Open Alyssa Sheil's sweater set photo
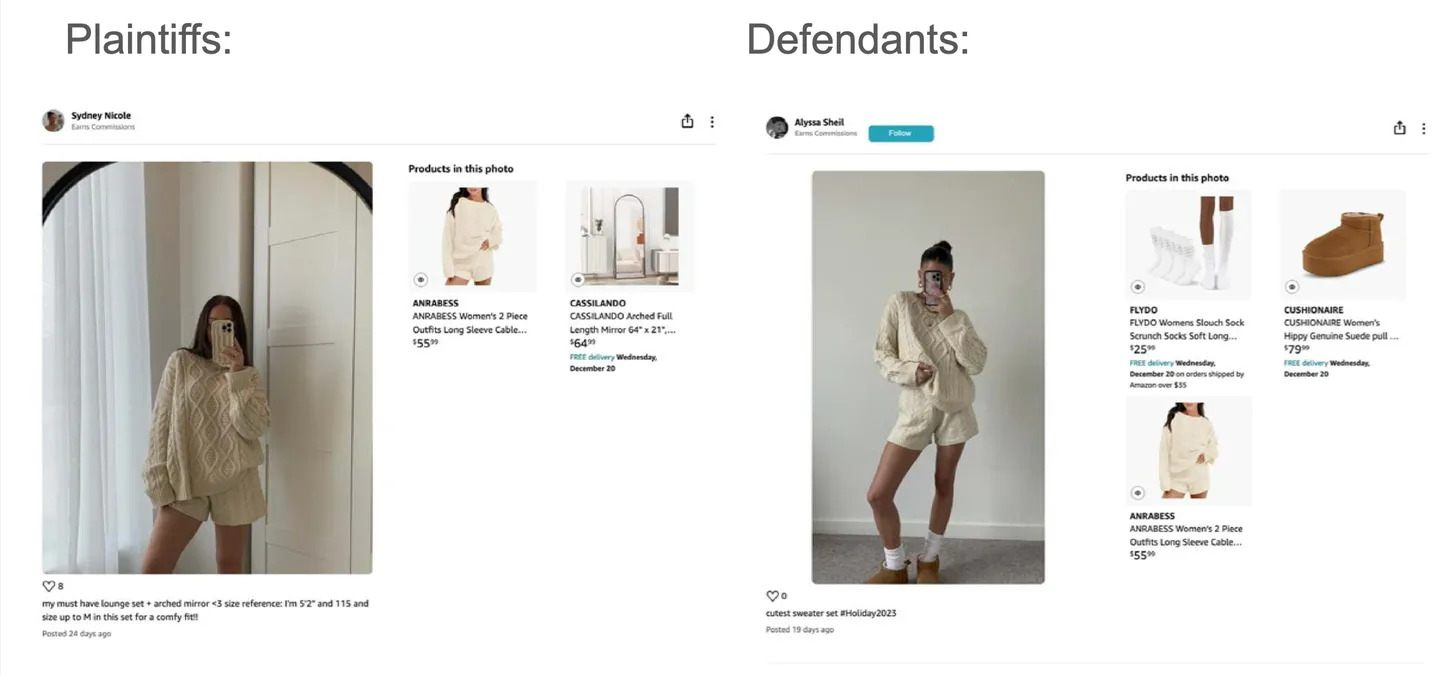Viewport: 1440px width, 675px height. [928, 377]
